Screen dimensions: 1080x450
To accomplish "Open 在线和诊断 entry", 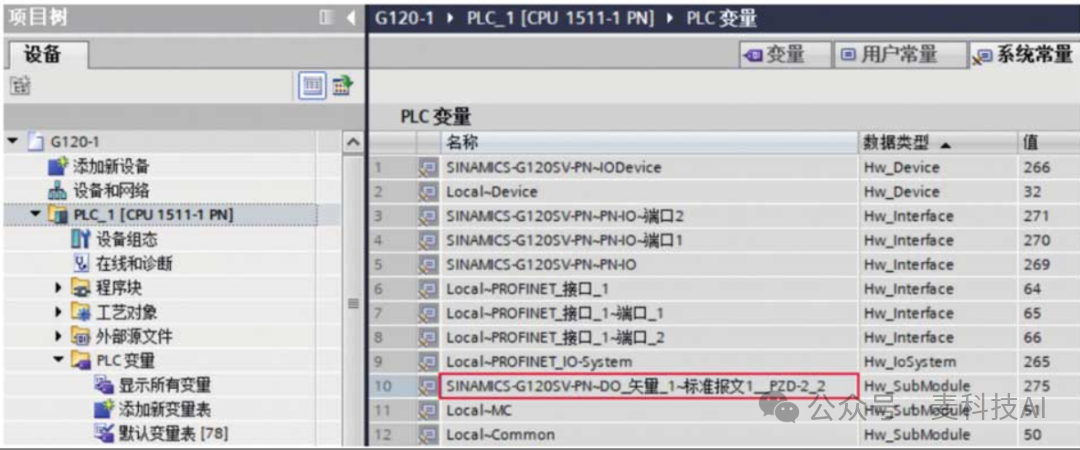I will tap(134, 264).
